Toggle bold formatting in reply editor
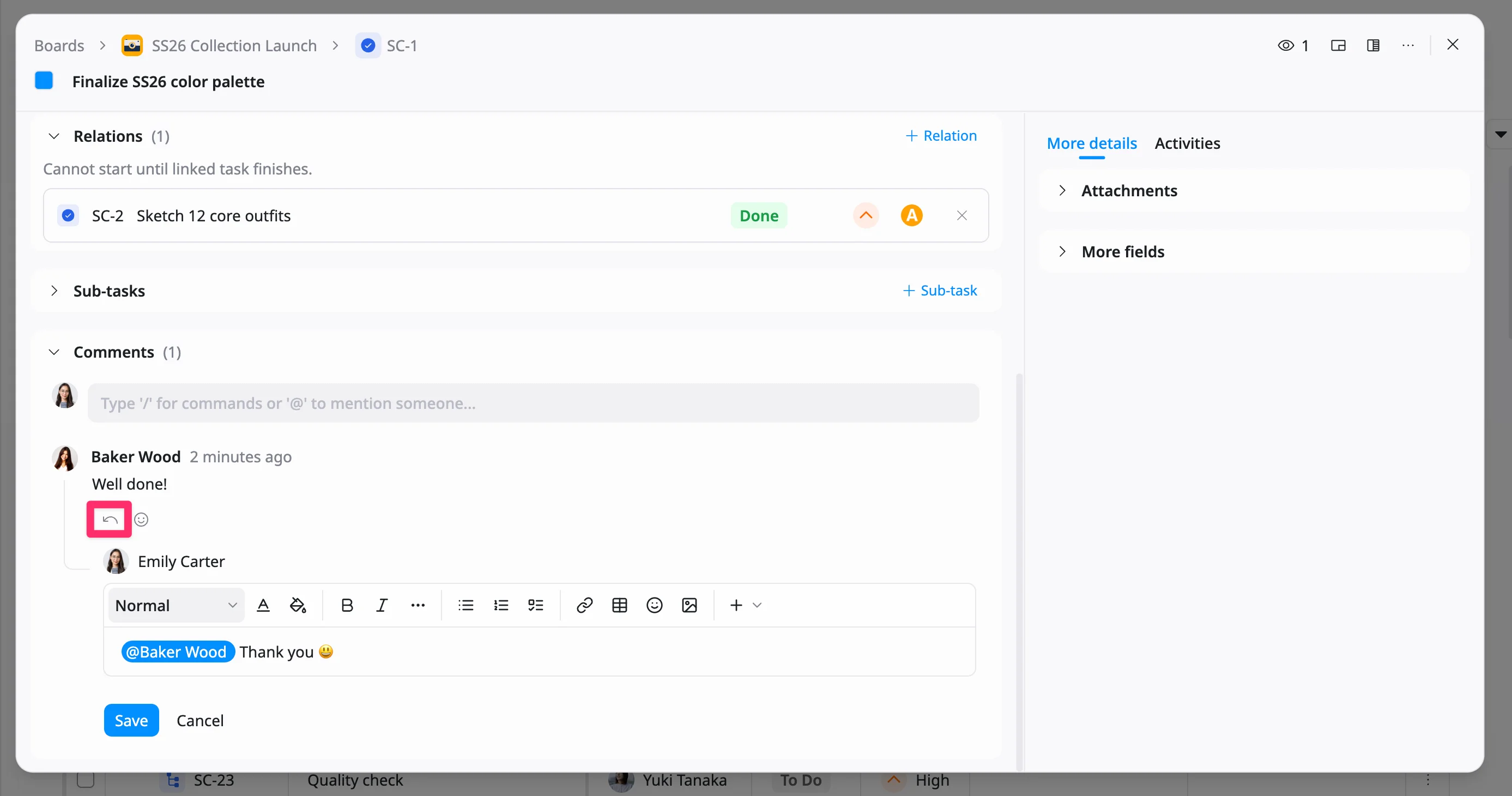 (x=347, y=605)
